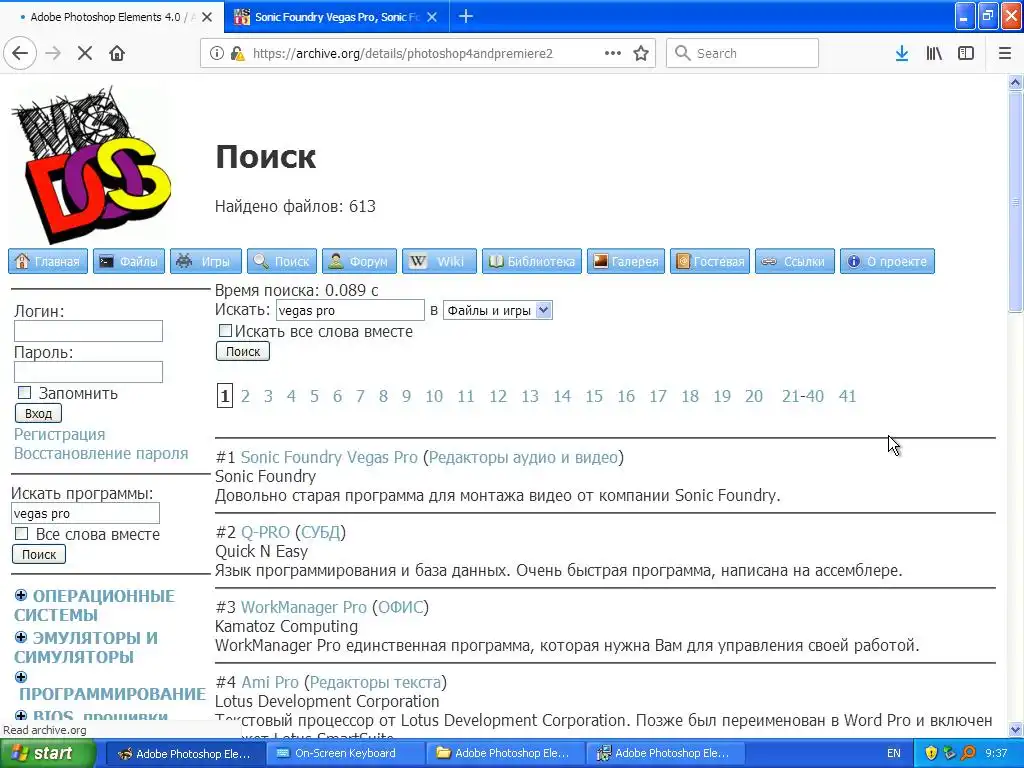
Task: Click the Искать field with vegas pro
Action: (350, 310)
